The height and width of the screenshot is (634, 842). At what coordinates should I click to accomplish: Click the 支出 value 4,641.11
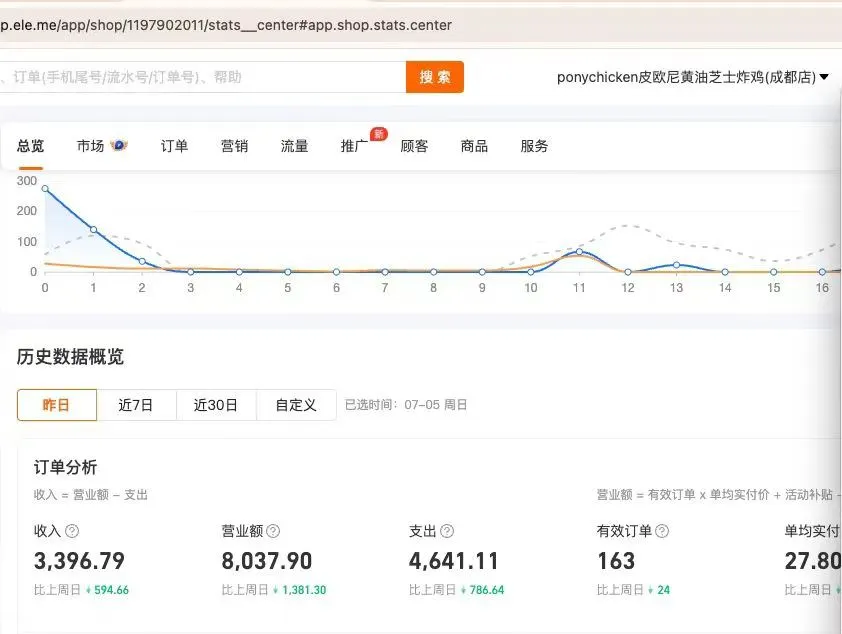click(x=454, y=561)
